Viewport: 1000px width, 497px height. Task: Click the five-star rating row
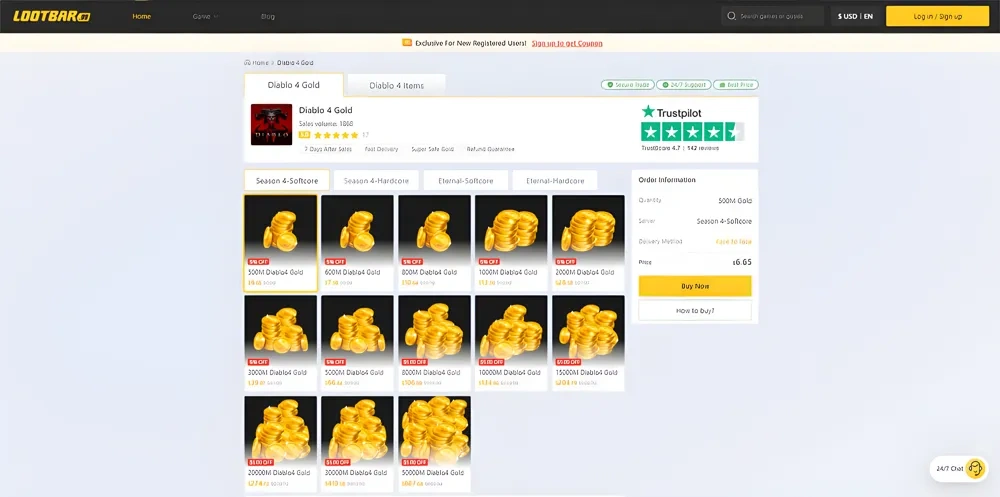[x=336, y=135]
